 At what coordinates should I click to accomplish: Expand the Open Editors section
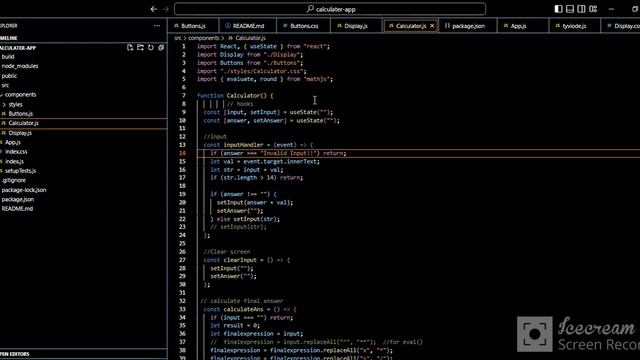point(83,354)
